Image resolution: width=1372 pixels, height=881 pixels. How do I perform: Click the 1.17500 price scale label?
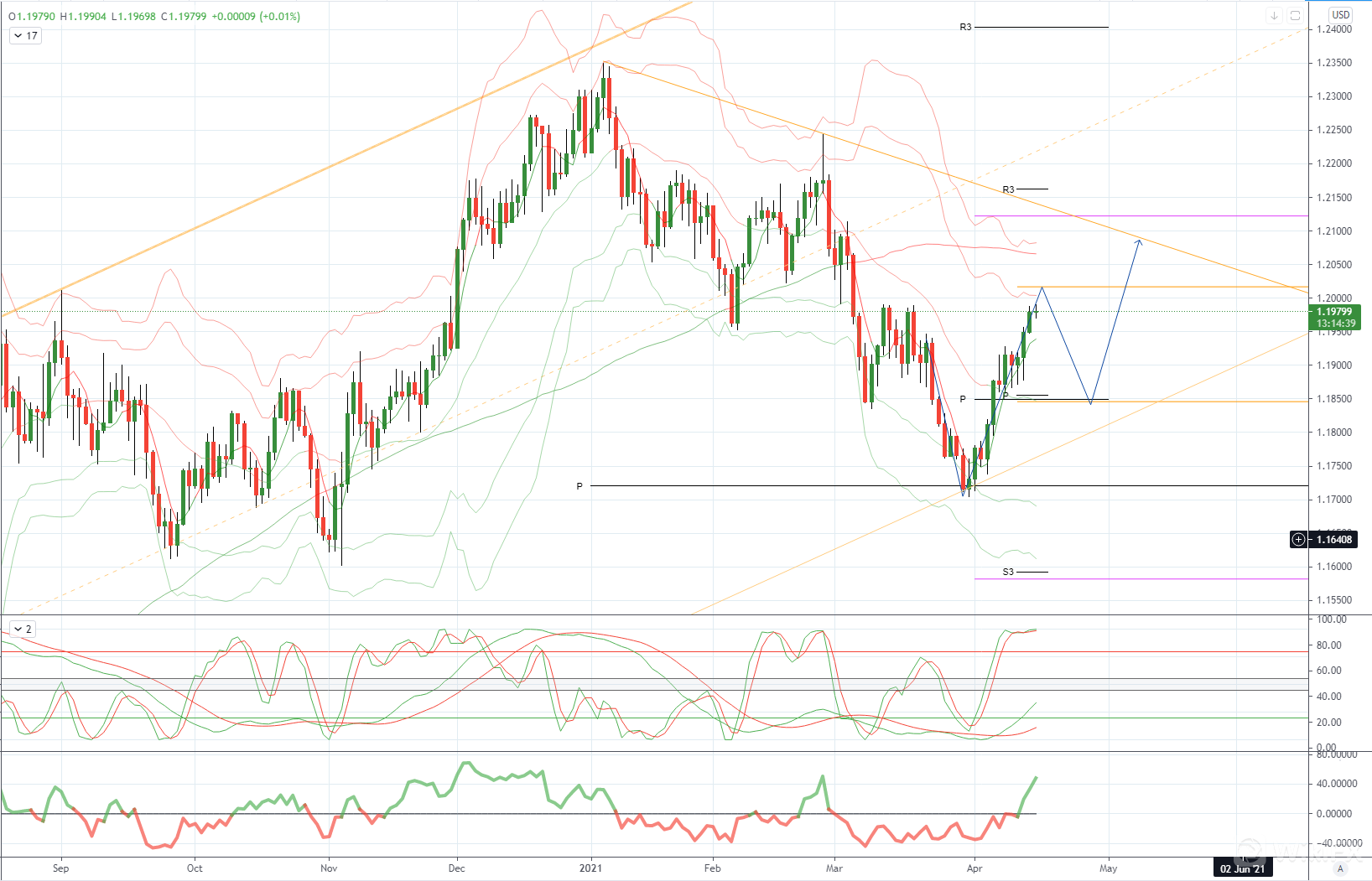click(1334, 466)
